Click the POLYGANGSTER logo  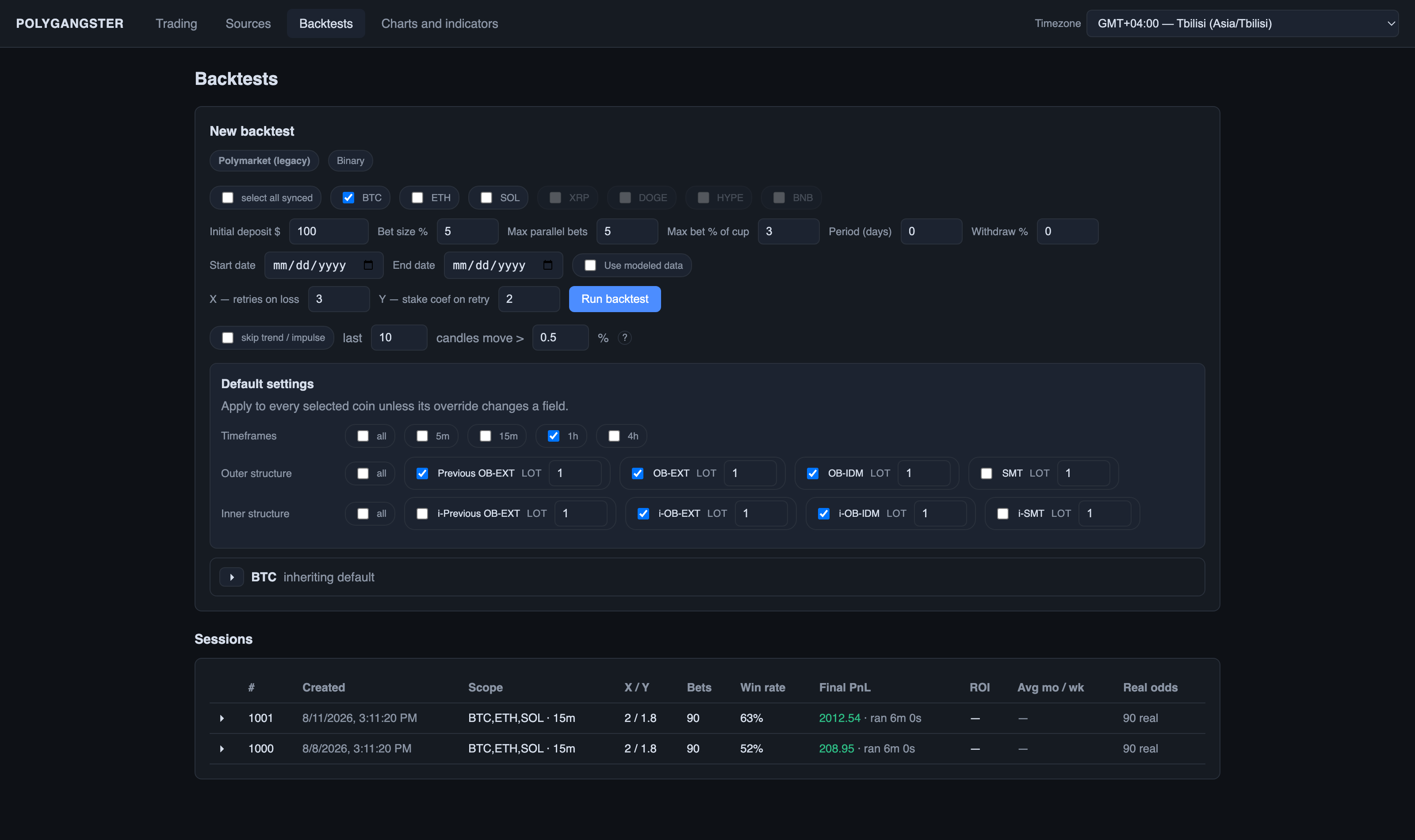click(x=69, y=23)
